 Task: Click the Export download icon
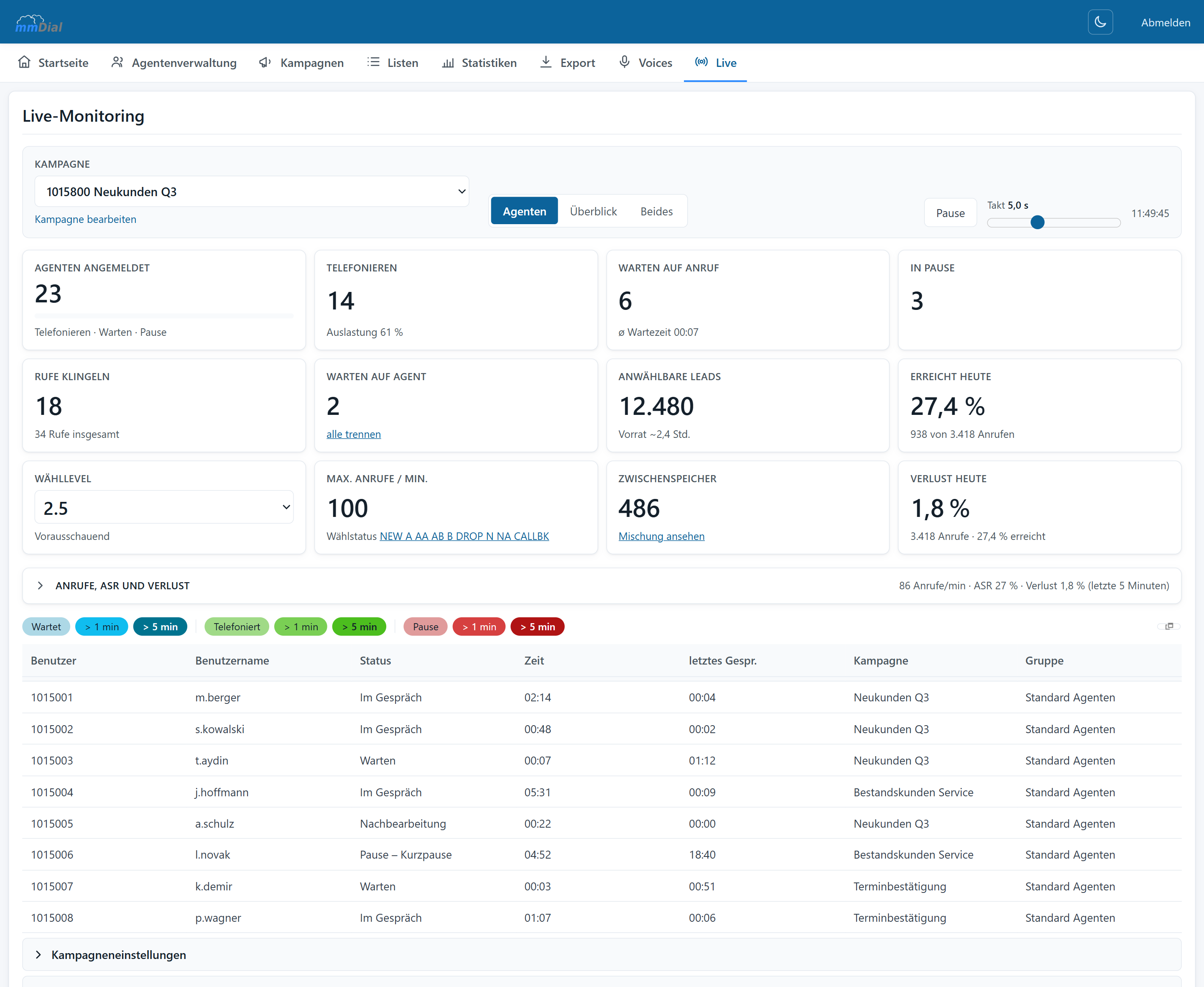(x=546, y=62)
